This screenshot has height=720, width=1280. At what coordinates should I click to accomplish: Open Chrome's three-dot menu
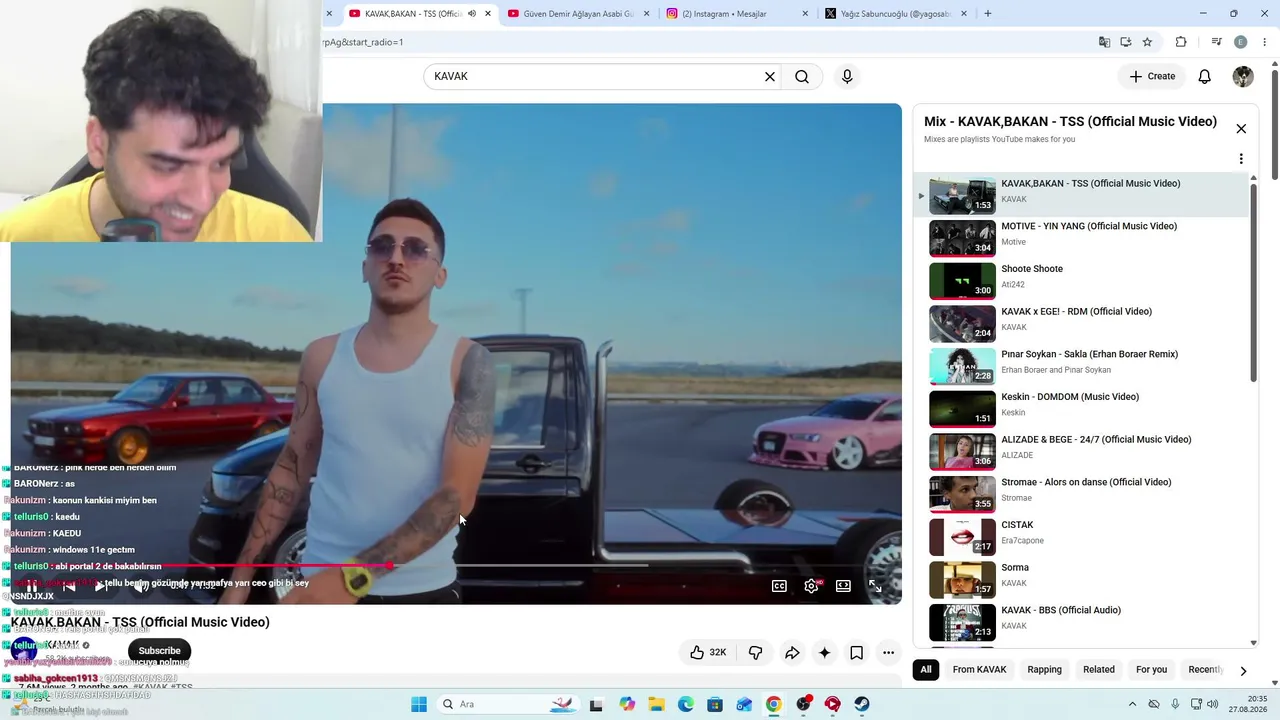tap(1265, 42)
